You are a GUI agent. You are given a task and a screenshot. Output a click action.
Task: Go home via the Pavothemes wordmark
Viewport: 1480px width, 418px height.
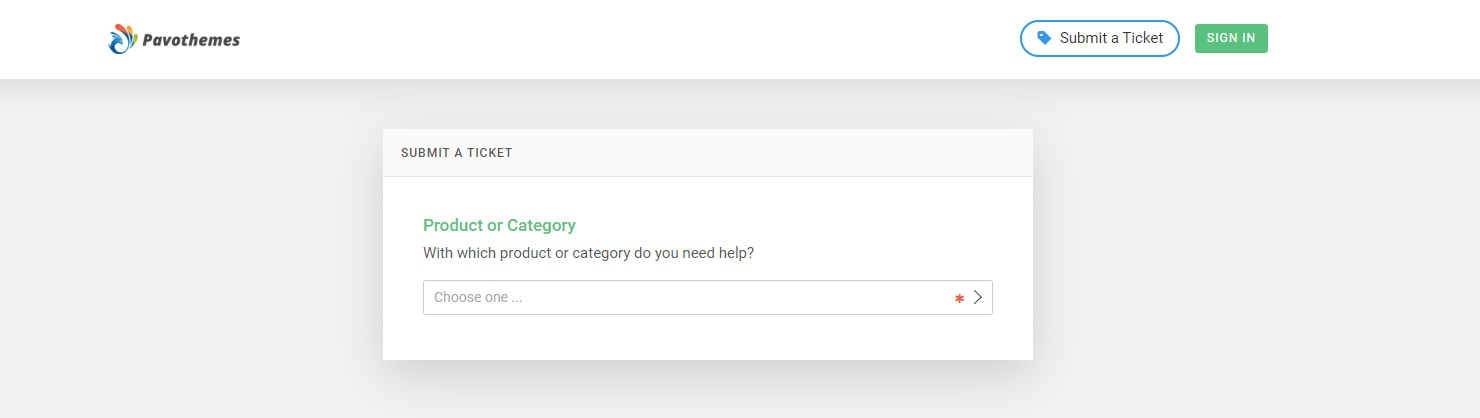[191, 40]
